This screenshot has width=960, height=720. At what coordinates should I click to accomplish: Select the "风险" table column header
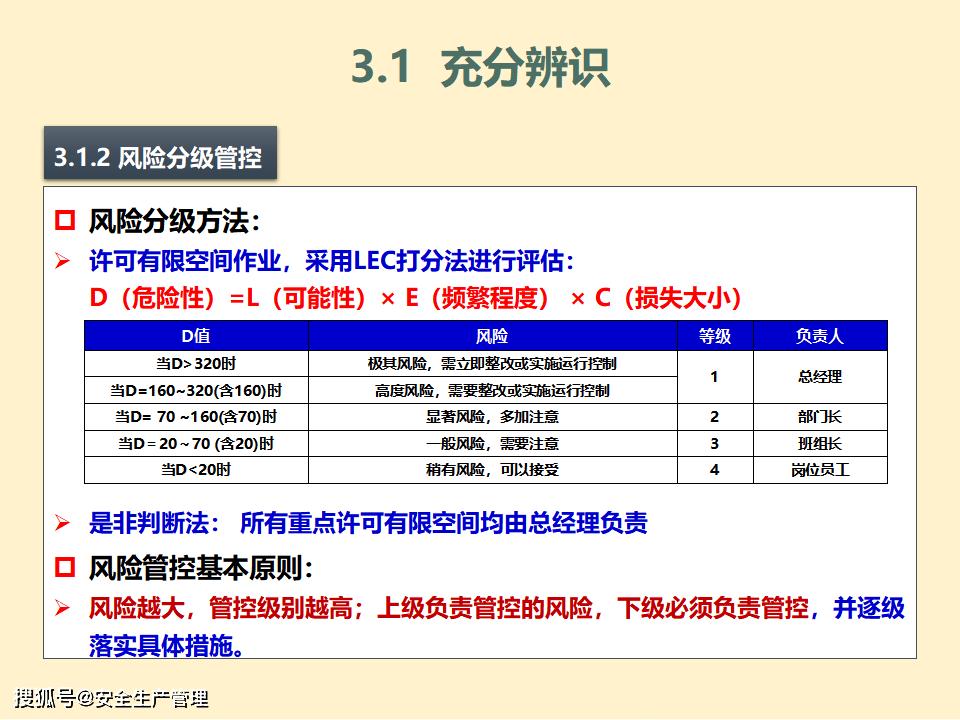click(493, 336)
